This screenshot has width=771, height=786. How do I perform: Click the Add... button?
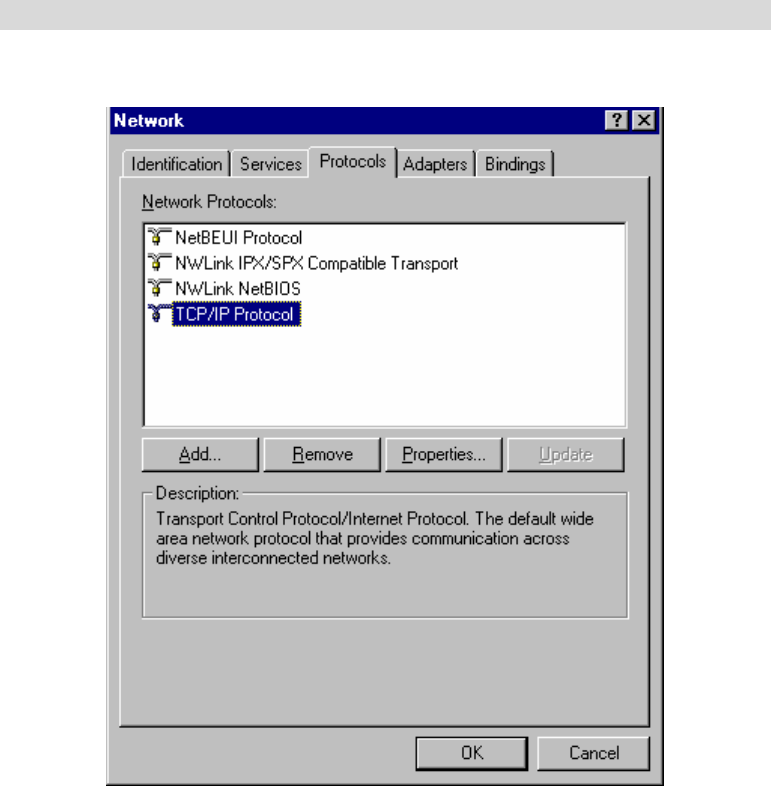[200, 455]
